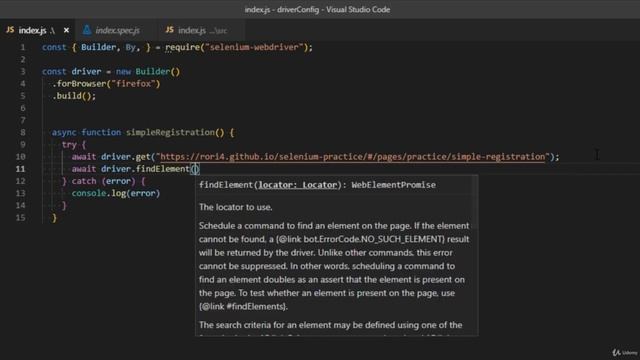Image resolution: width=640 pixels, height=360 pixels.
Task: Click line number 11 in the gutter
Action: (x=20, y=169)
